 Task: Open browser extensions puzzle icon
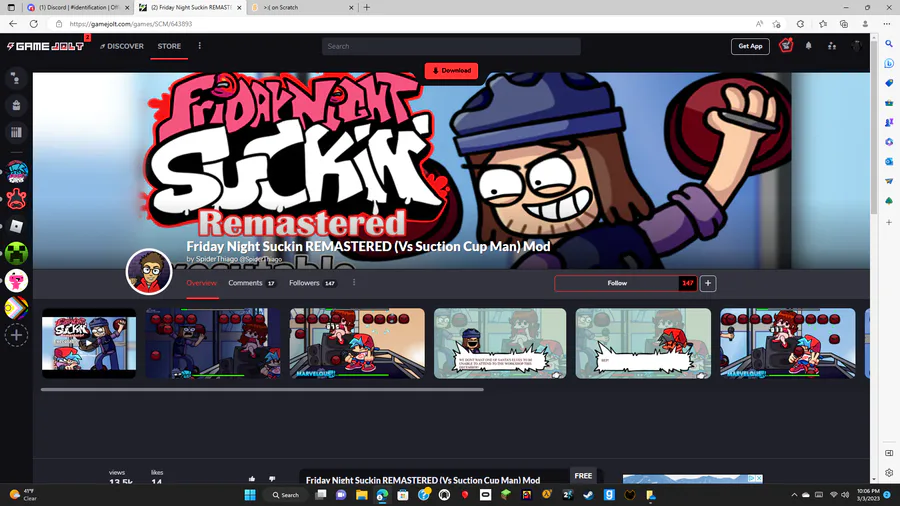point(800,24)
